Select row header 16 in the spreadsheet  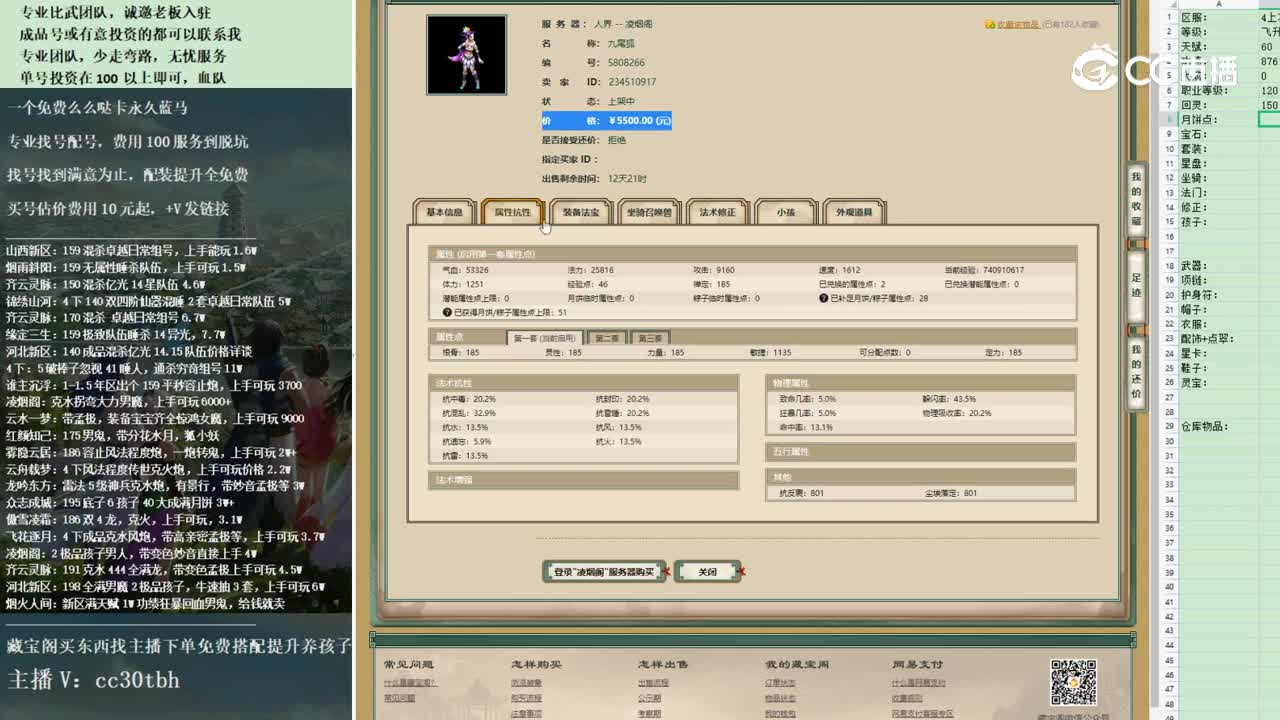[1169, 237]
